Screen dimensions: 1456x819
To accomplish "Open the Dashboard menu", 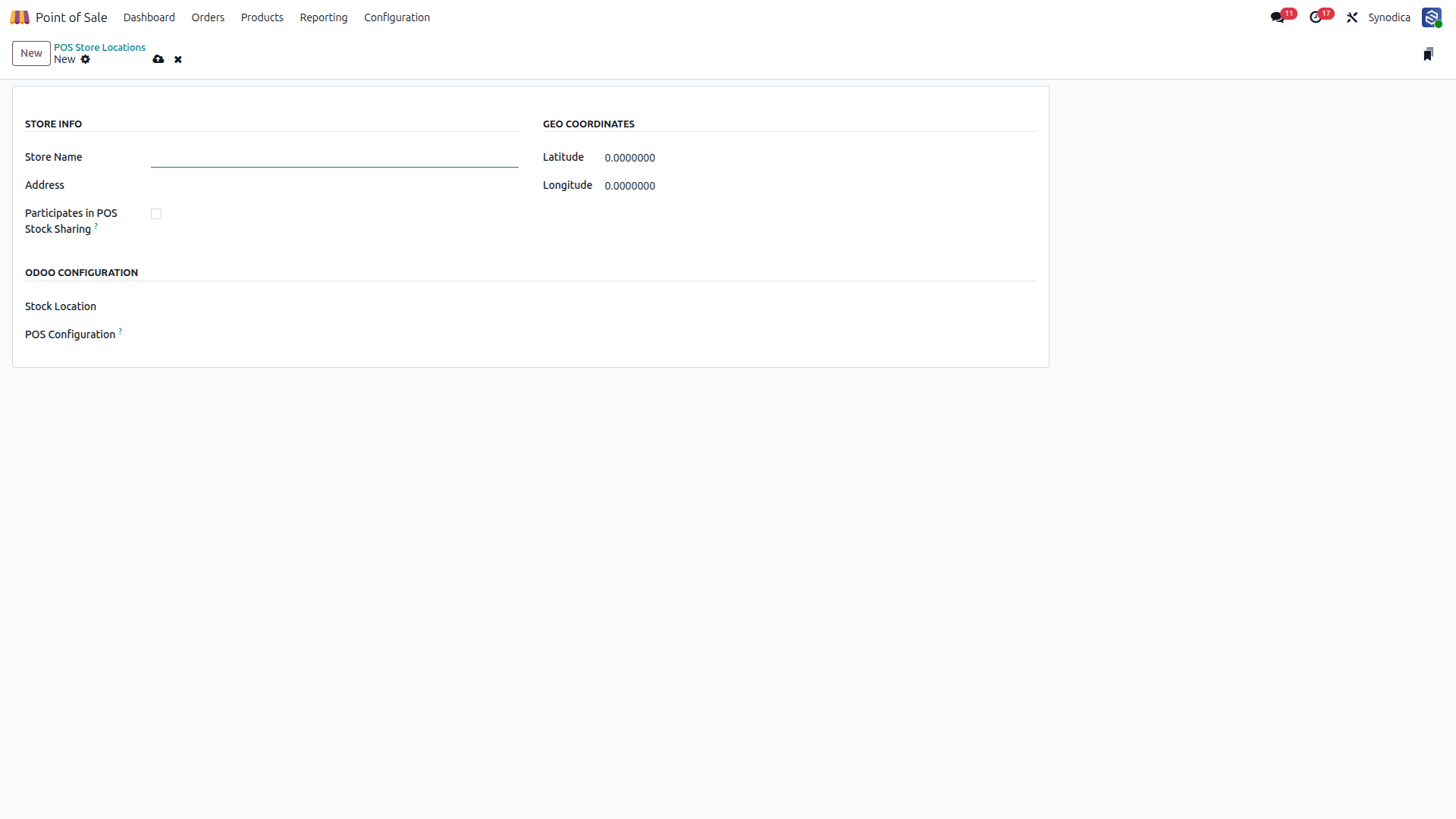I will click(149, 17).
